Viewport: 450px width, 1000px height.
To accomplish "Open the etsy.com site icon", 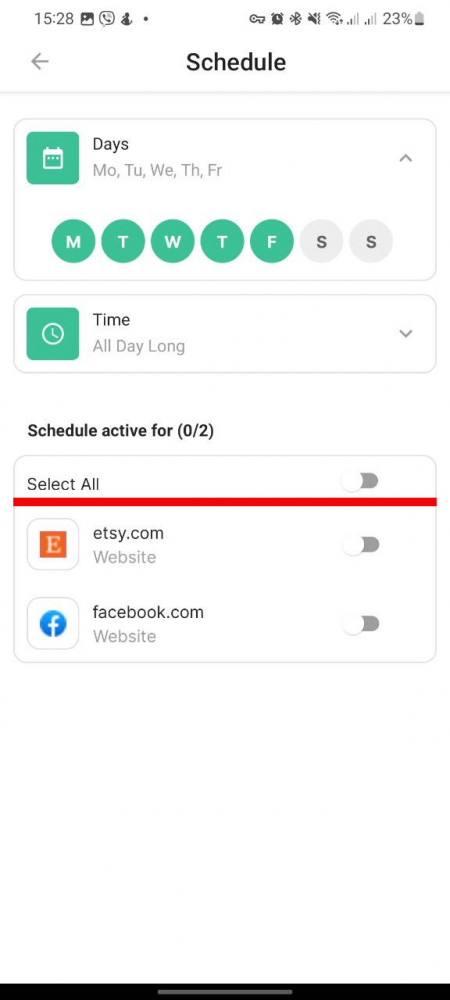I will click(x=53, y=544).
